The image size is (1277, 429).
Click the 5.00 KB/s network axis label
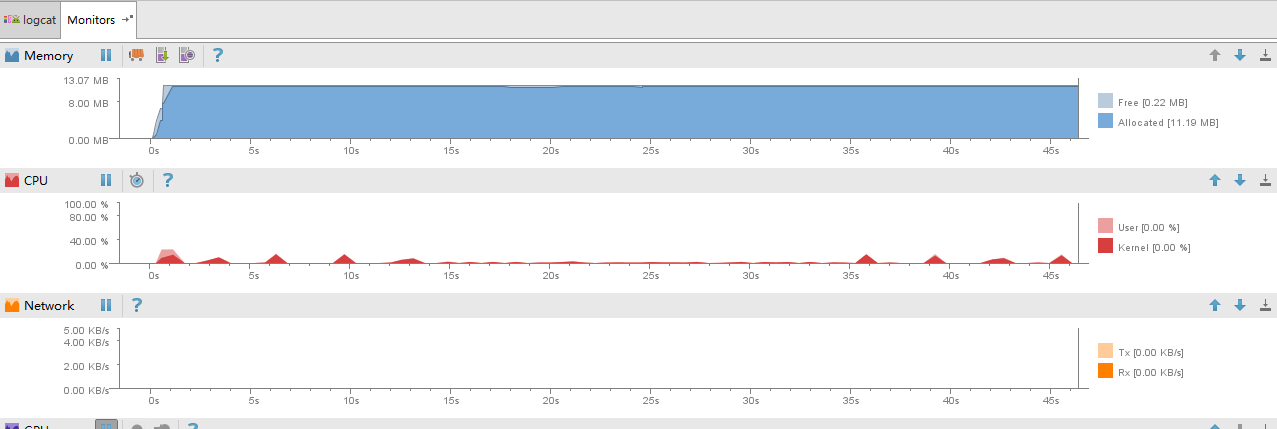pos(86,330)
